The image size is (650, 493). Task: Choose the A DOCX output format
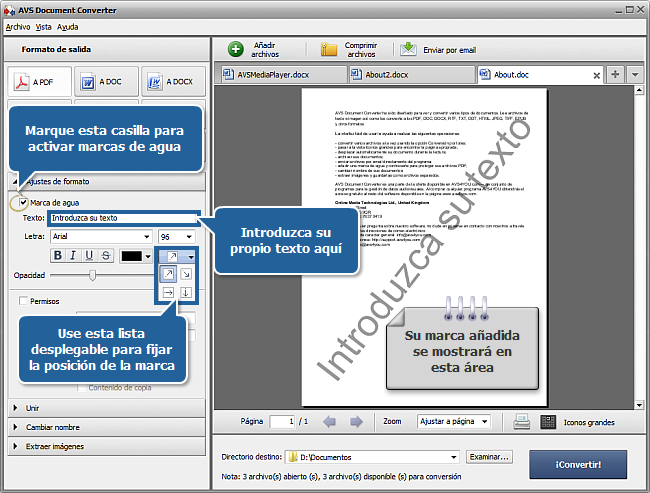coord(167,81)
